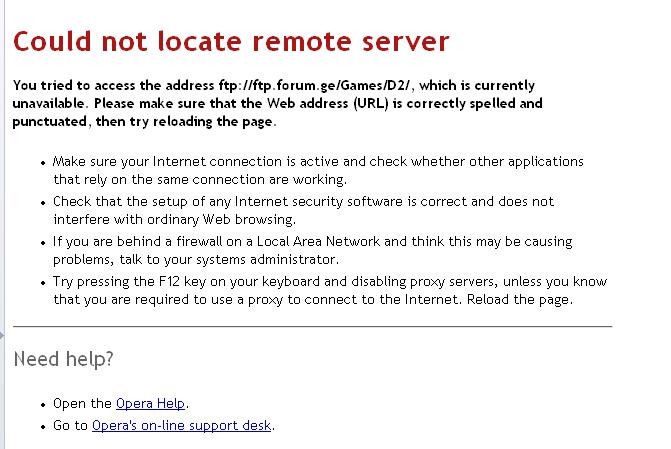
Task: Click the 'ordinary Web browsing' phrase
Action: (x=221, y=220)
